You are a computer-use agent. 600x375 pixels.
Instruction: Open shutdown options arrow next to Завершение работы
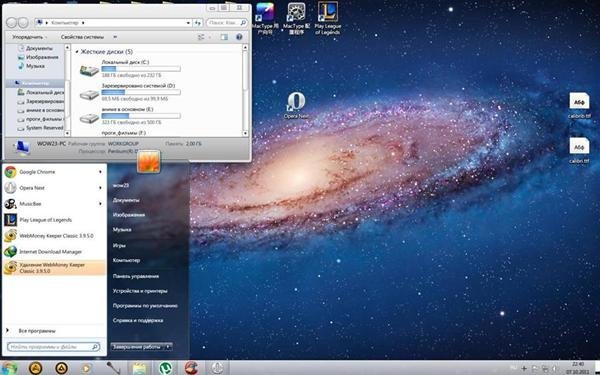point(168,347)
